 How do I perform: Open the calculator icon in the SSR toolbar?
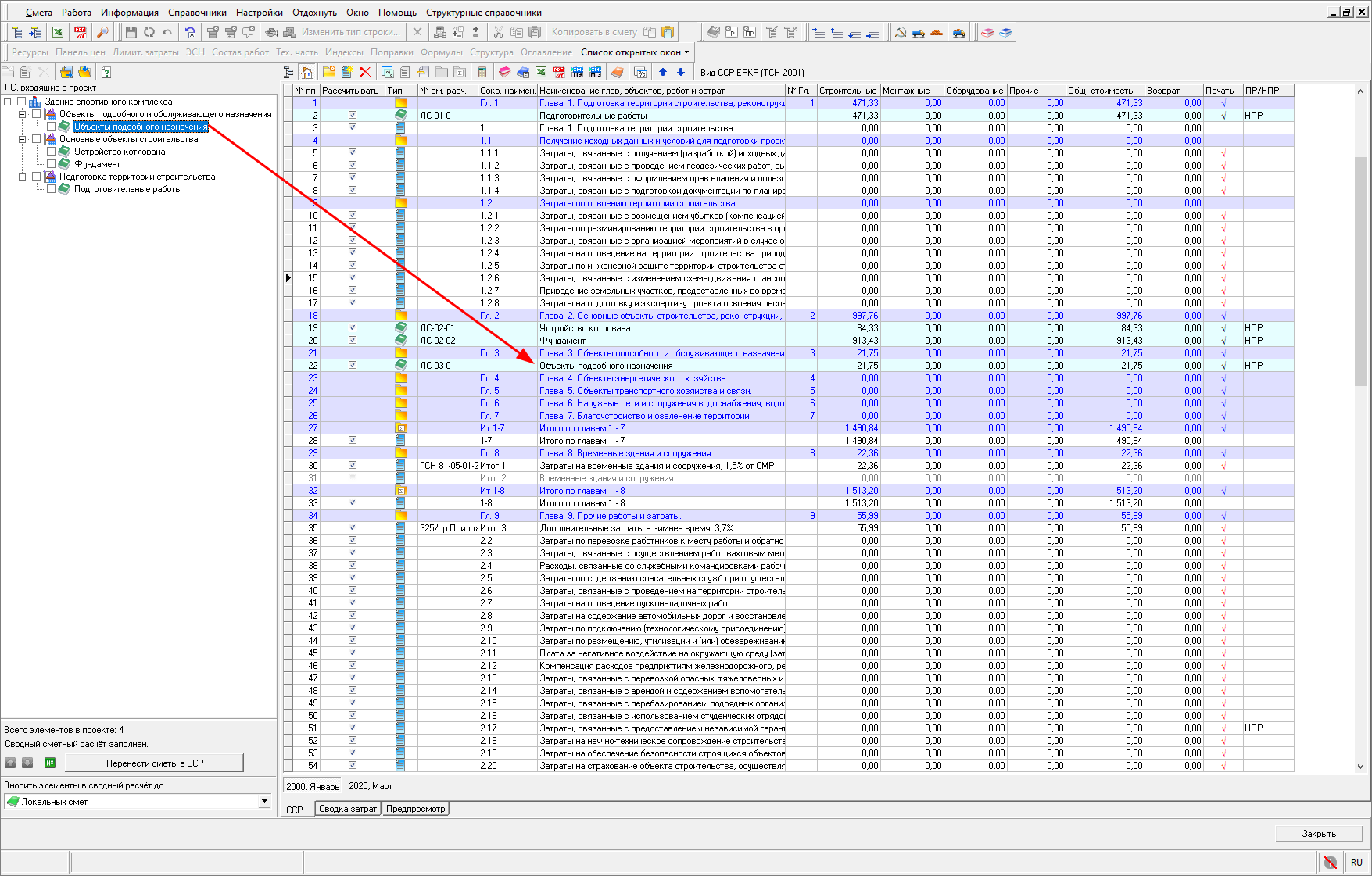(482, 72)
